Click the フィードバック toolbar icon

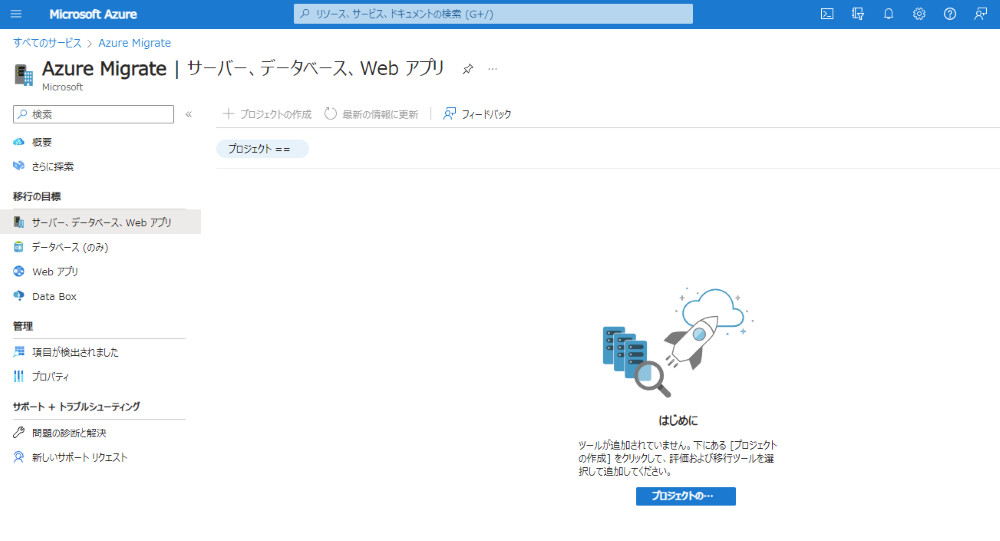point(450,114)
